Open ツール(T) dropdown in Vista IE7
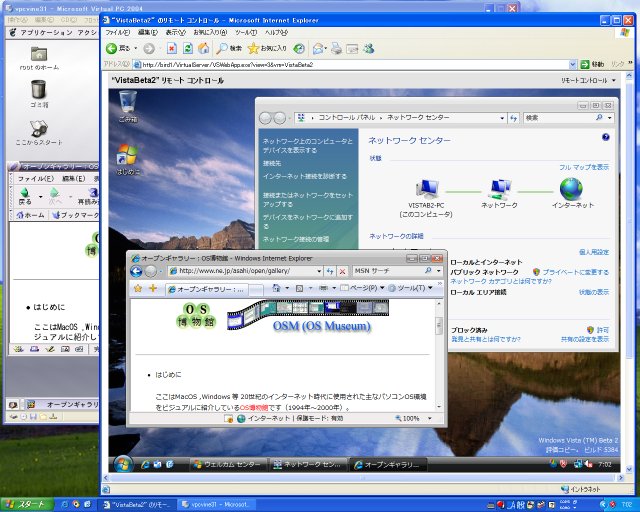 410,288
